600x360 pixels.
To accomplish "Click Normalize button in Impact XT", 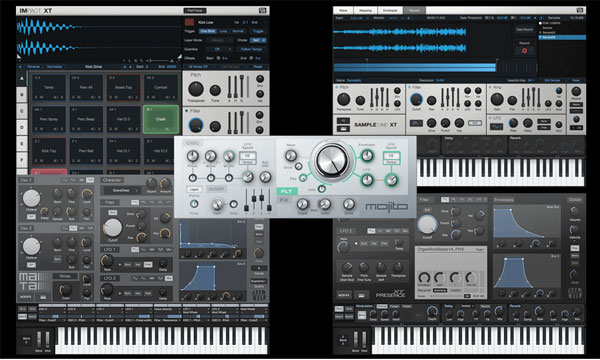I will [54, 67].
